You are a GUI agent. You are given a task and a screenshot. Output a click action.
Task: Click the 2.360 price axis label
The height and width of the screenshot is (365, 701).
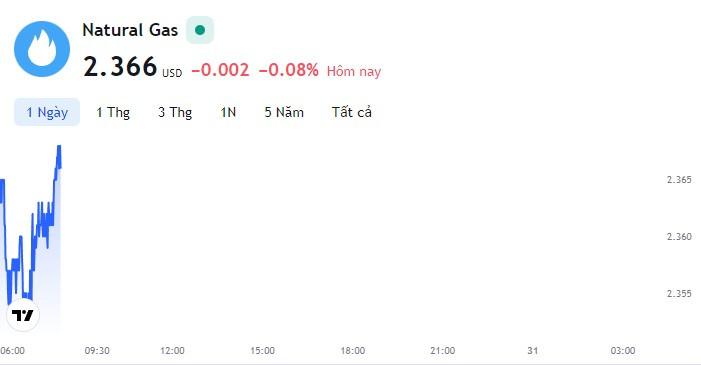click(679, 237)
